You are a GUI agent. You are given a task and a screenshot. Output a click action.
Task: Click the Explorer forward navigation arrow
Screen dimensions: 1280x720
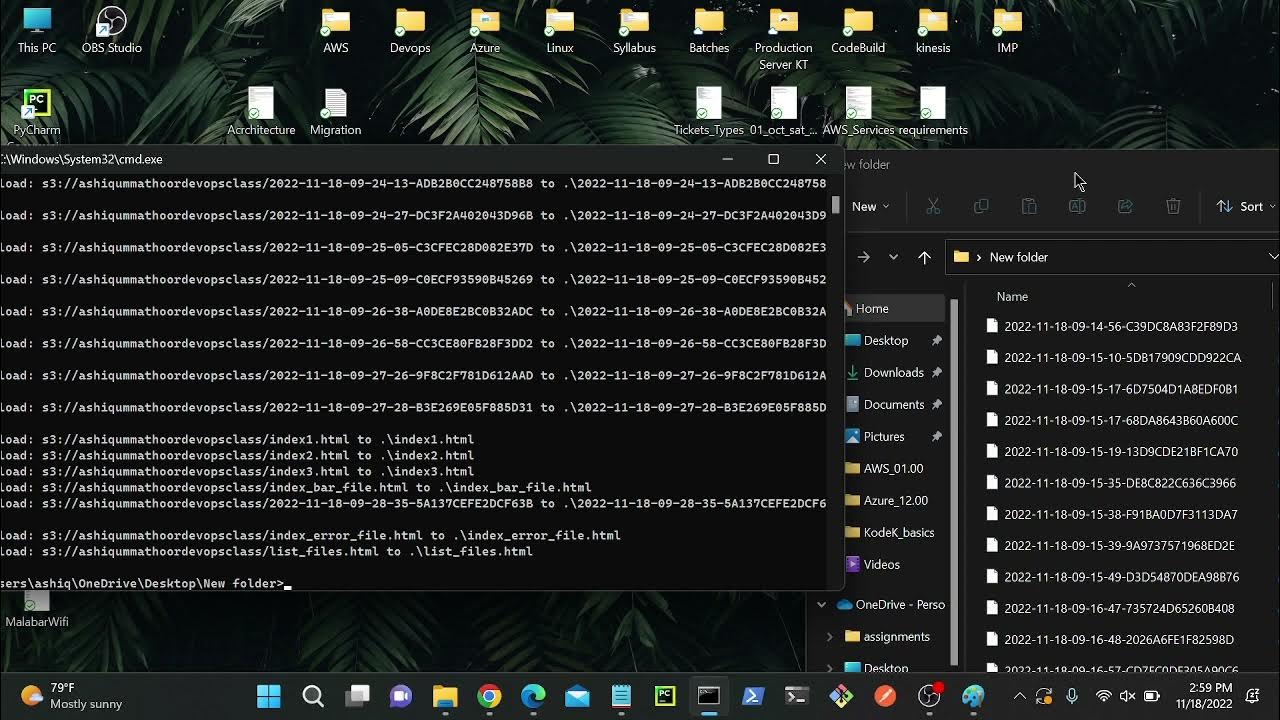[x=863, y=257]
